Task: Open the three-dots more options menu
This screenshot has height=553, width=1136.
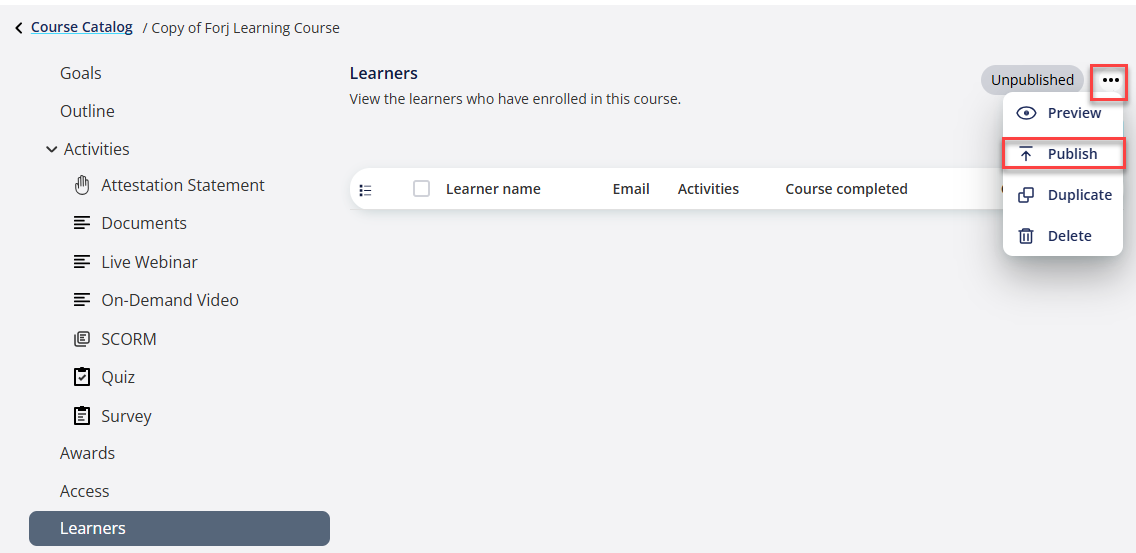Action: point(1110,80)
